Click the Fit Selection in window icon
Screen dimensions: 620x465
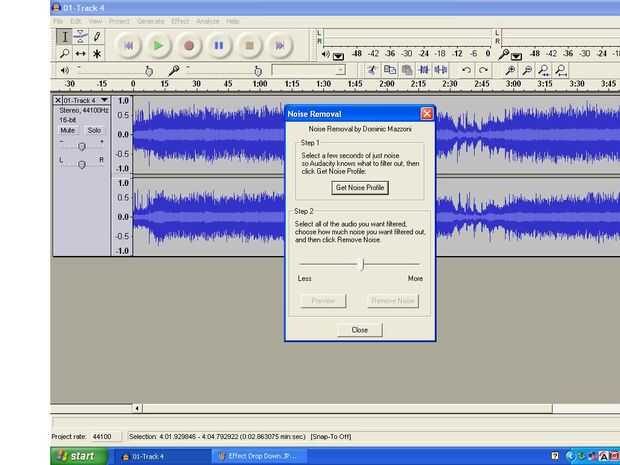(x=544, y=70)
